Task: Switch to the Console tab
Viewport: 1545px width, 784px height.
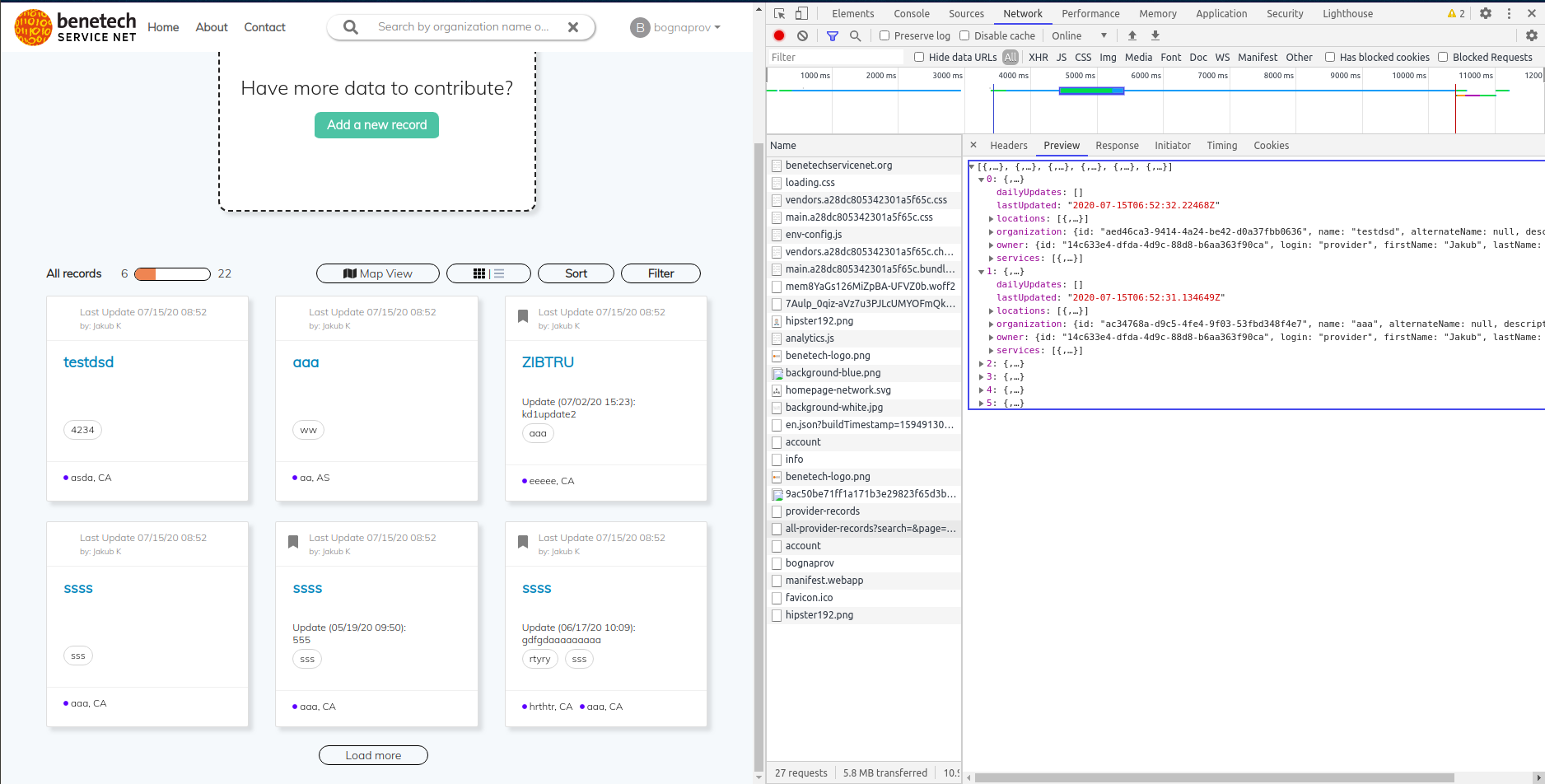Action: coord(911,13)
